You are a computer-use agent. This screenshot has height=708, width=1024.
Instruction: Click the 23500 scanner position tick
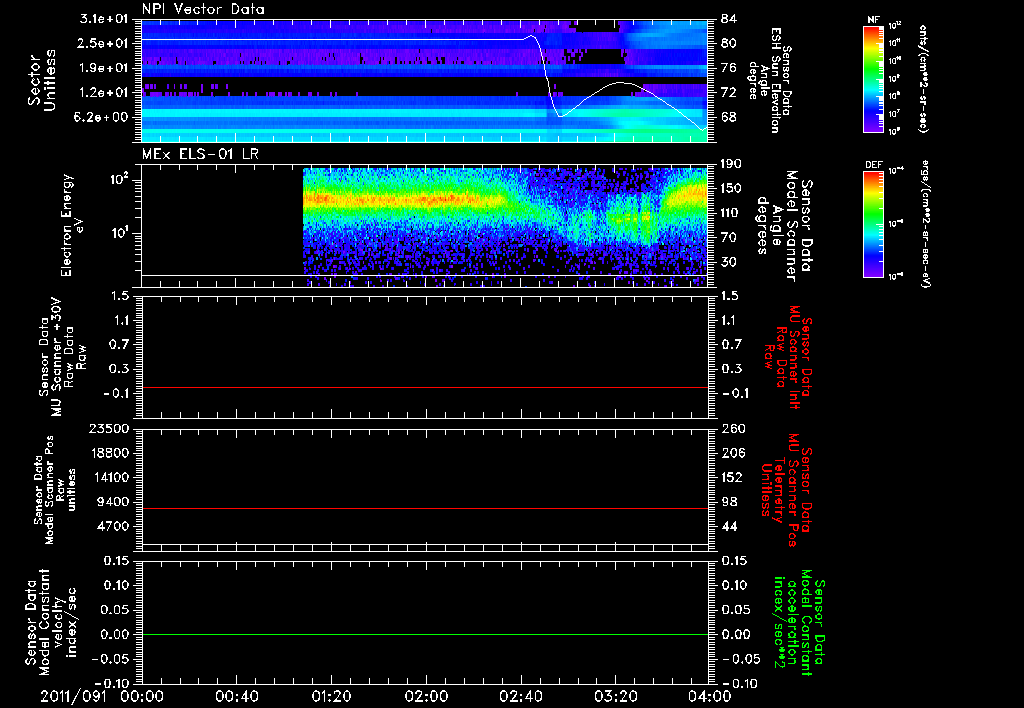click(109, 428)
